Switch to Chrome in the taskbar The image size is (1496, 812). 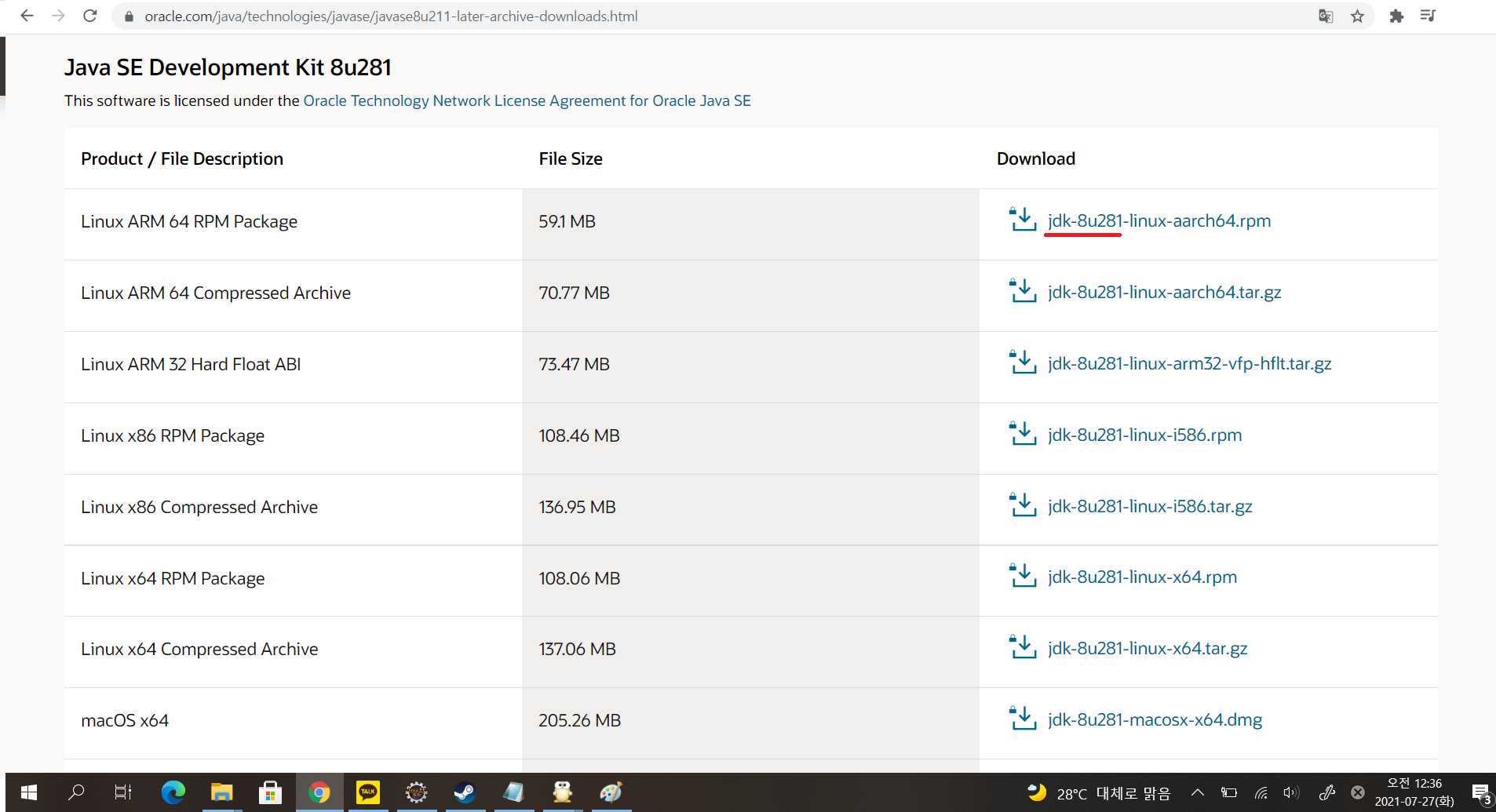[x=319, y=792]
